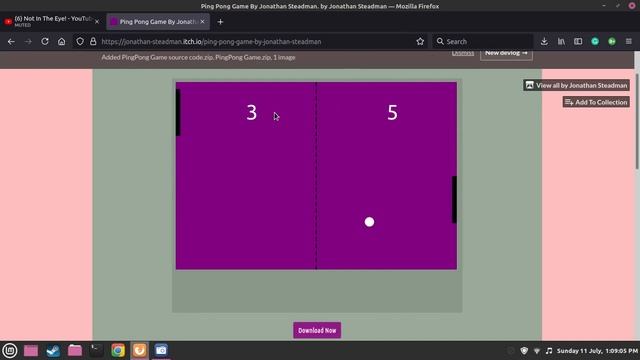Go back to the previous page

11,42
